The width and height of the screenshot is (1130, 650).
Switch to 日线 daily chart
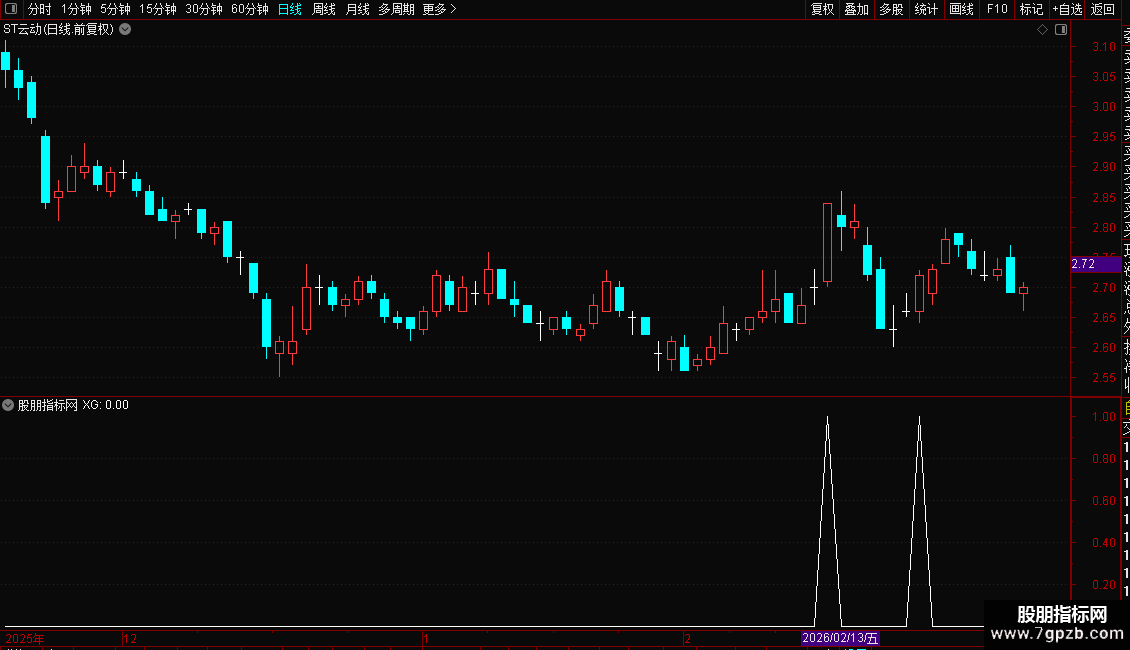290,9
